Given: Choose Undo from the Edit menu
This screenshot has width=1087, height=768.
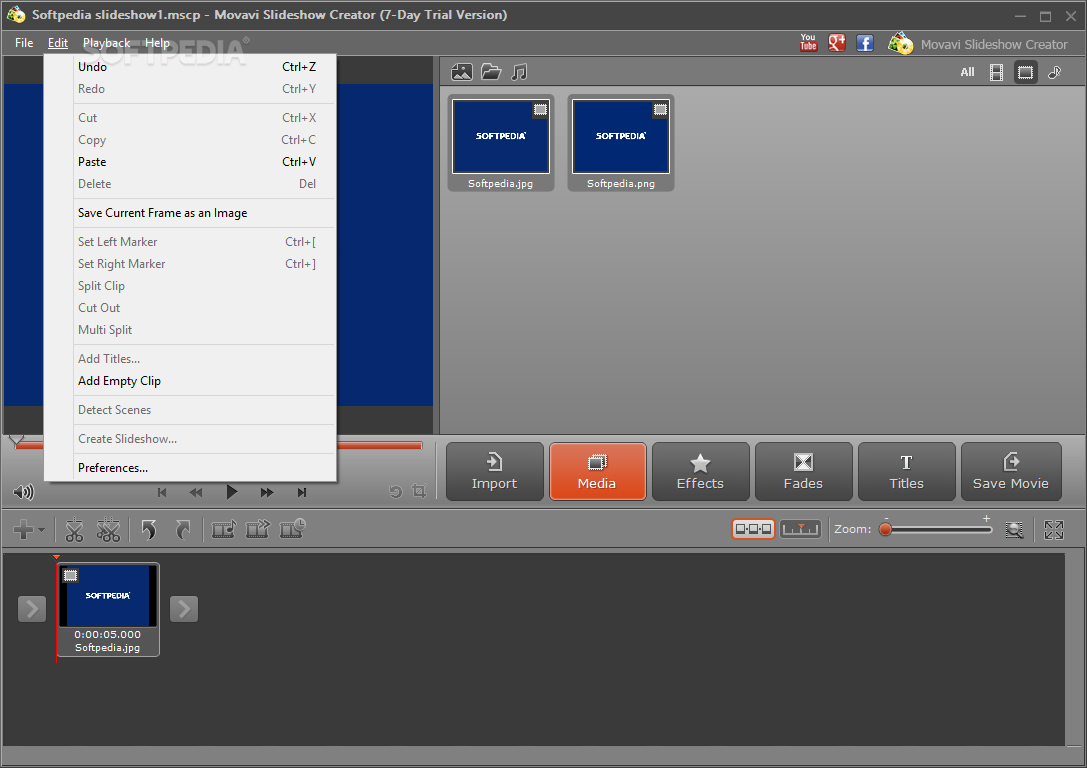Looking at the screenshot, I should 191,67.
